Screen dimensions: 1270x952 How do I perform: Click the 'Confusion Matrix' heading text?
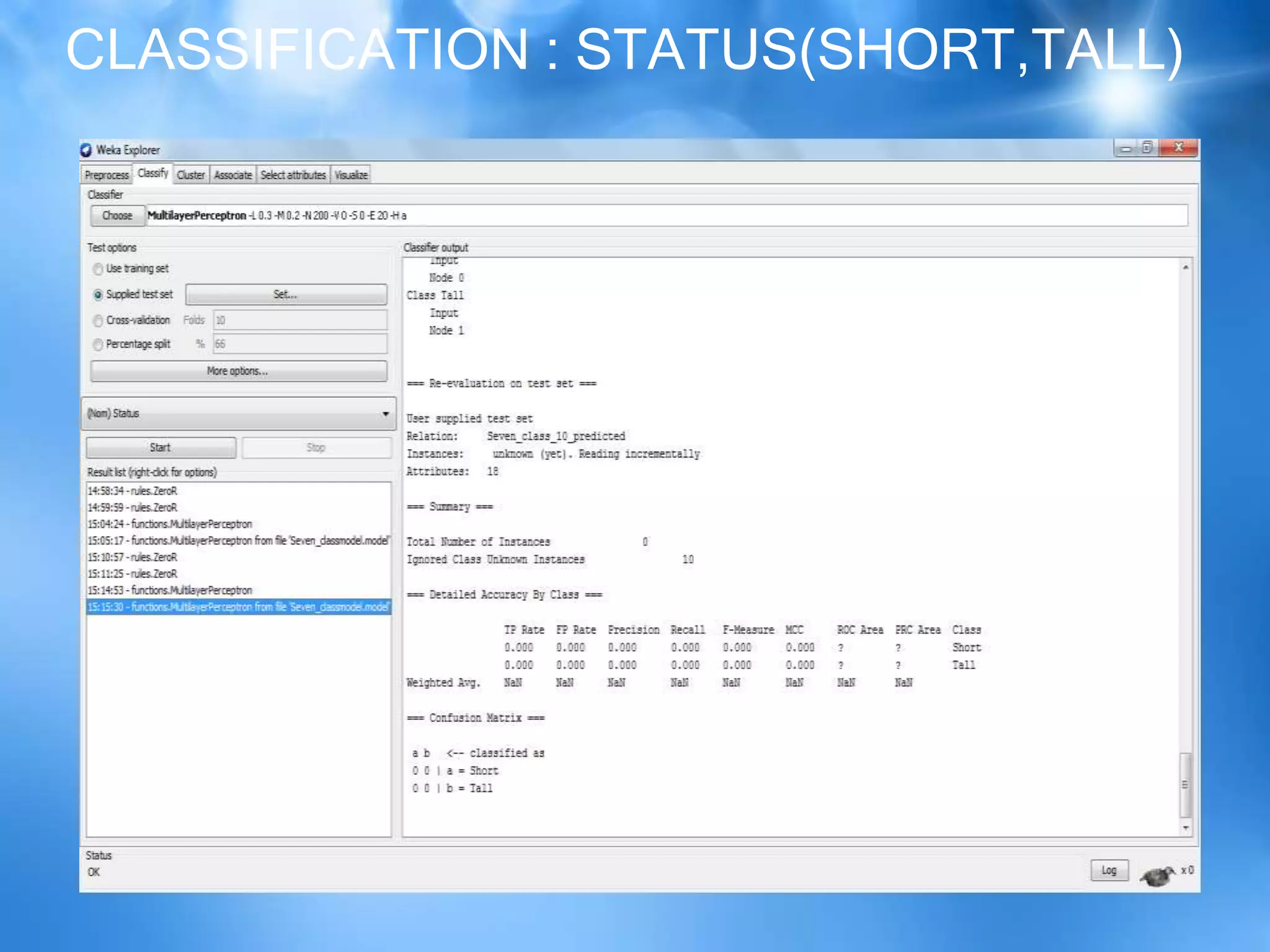coord(476,718)
